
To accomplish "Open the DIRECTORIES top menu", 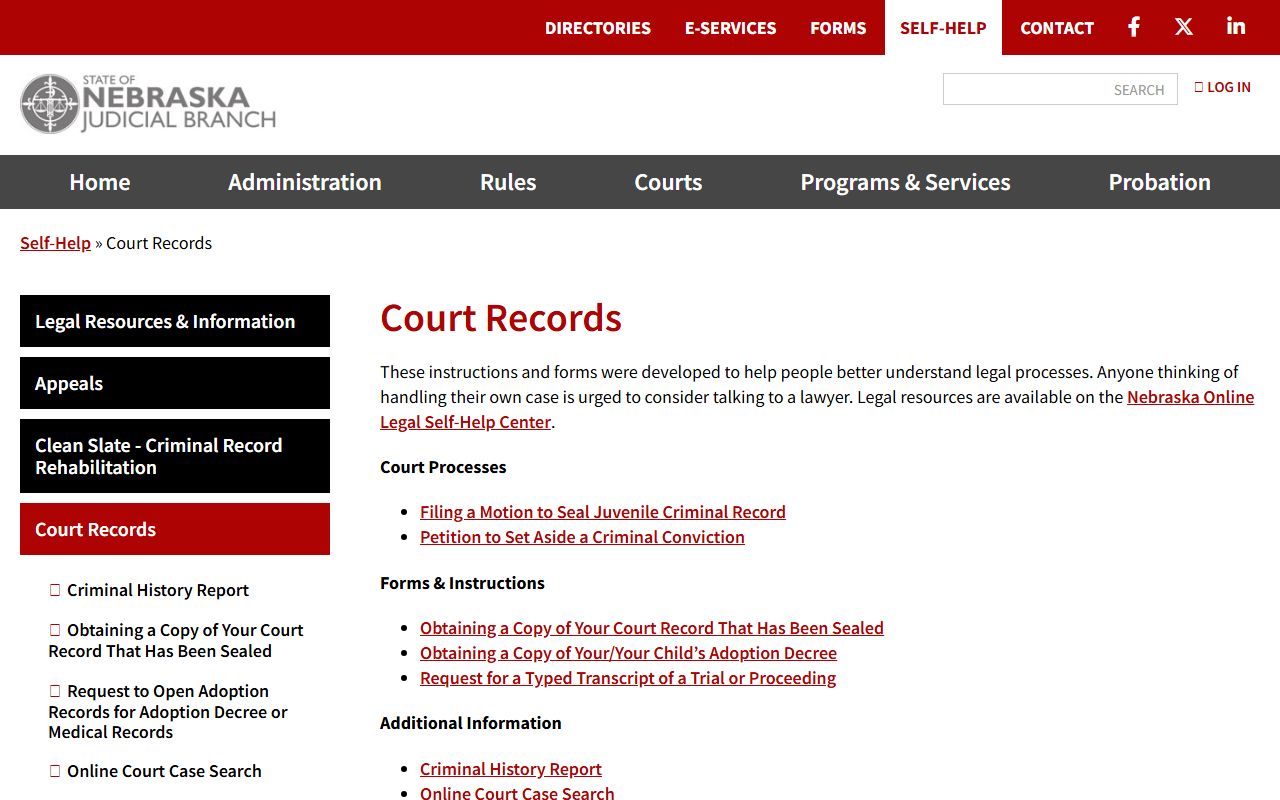I will tap(598, 28).
